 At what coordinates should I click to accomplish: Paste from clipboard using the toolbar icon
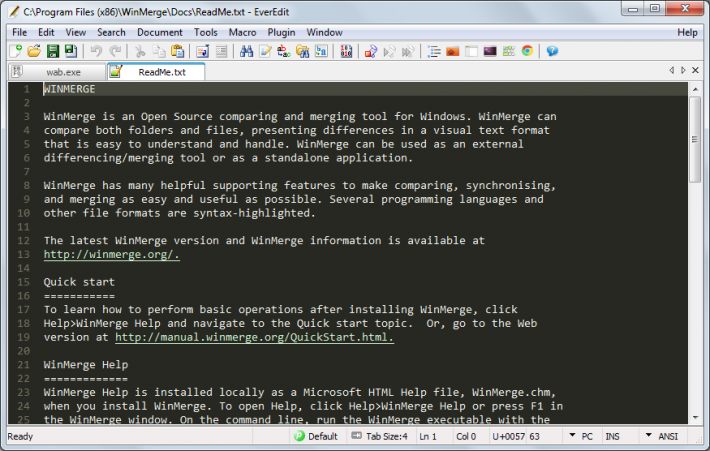(x=178, y=51)
